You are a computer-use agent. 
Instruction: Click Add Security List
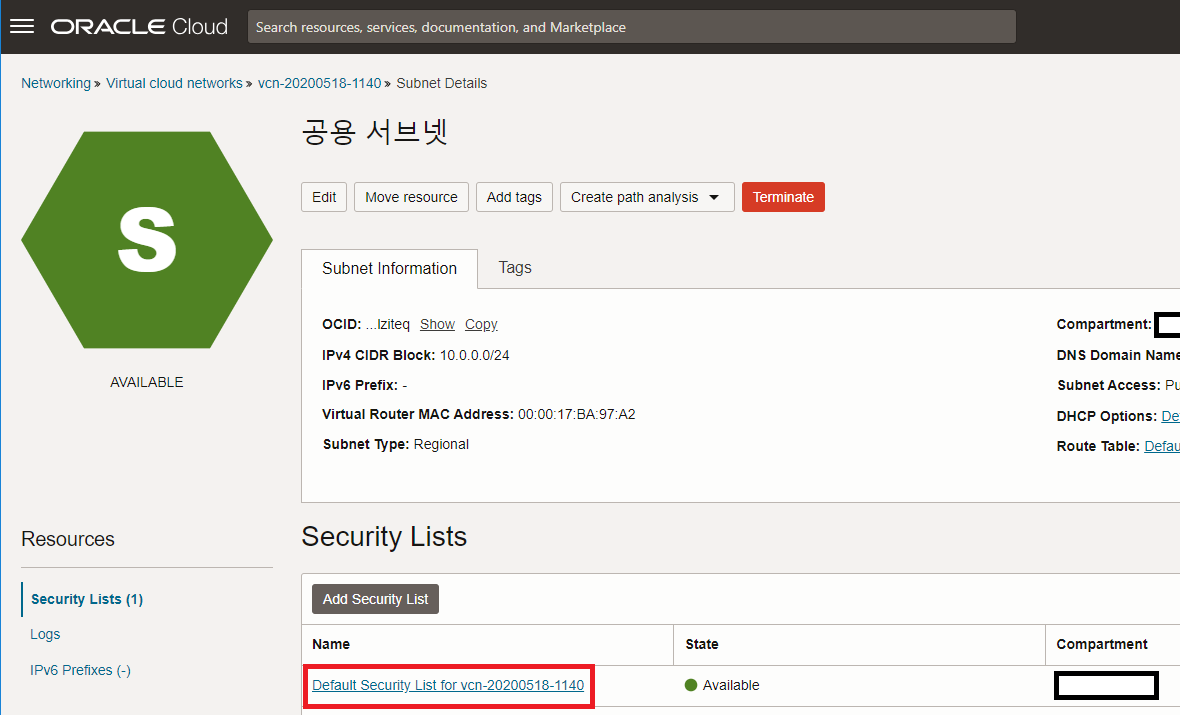click(375, 598)
